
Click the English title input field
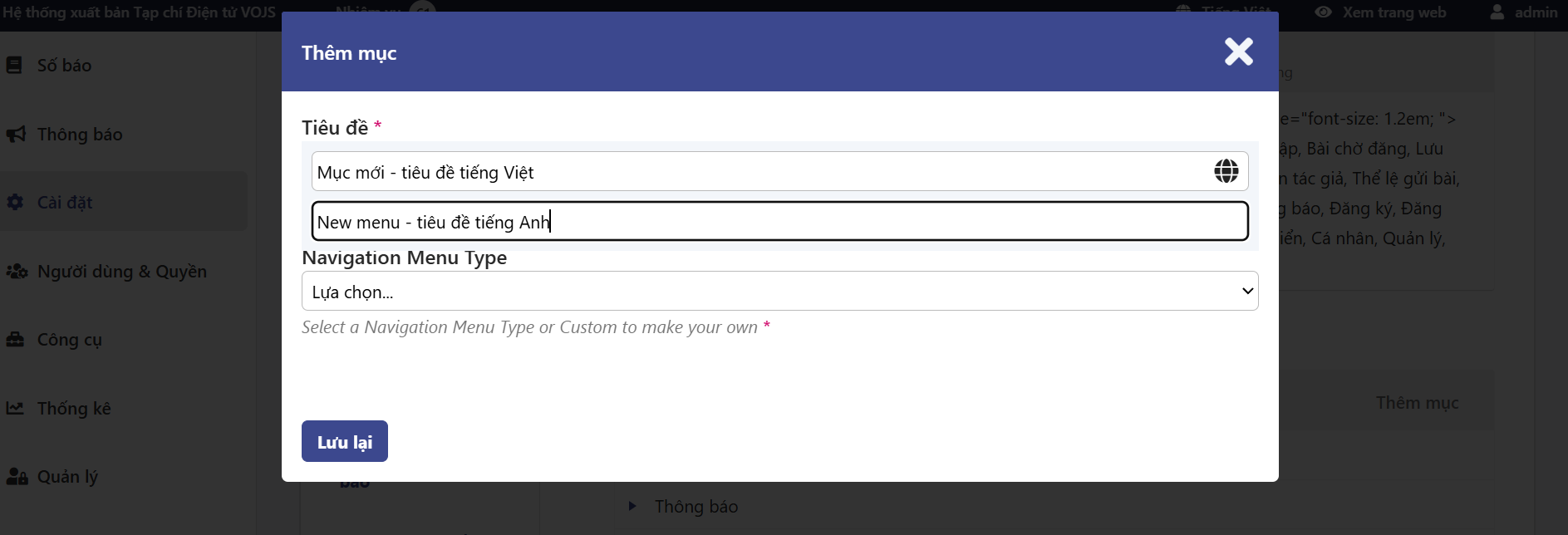click(779, 222)
